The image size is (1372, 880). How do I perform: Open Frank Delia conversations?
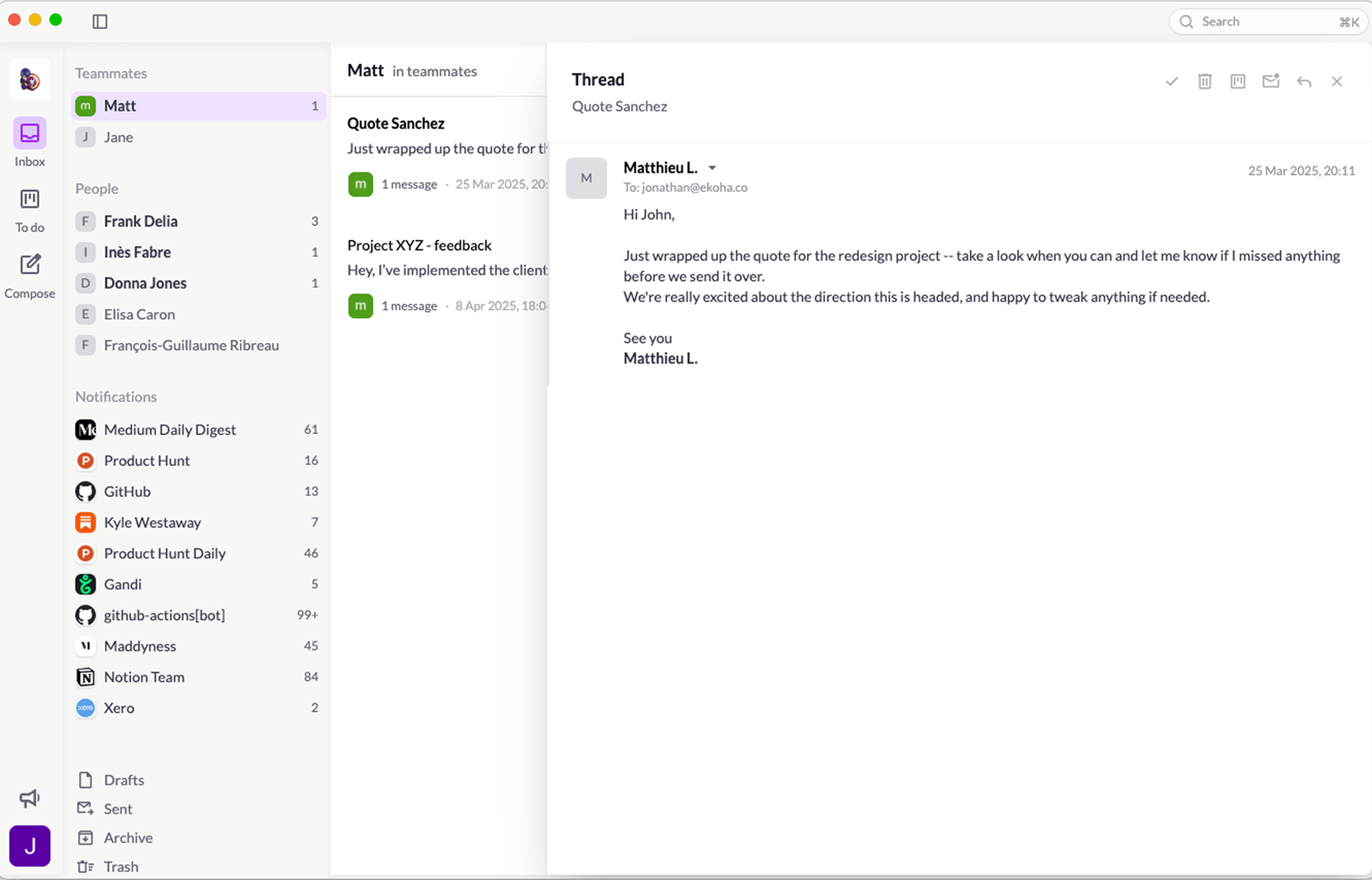click(x=141, y=221)
